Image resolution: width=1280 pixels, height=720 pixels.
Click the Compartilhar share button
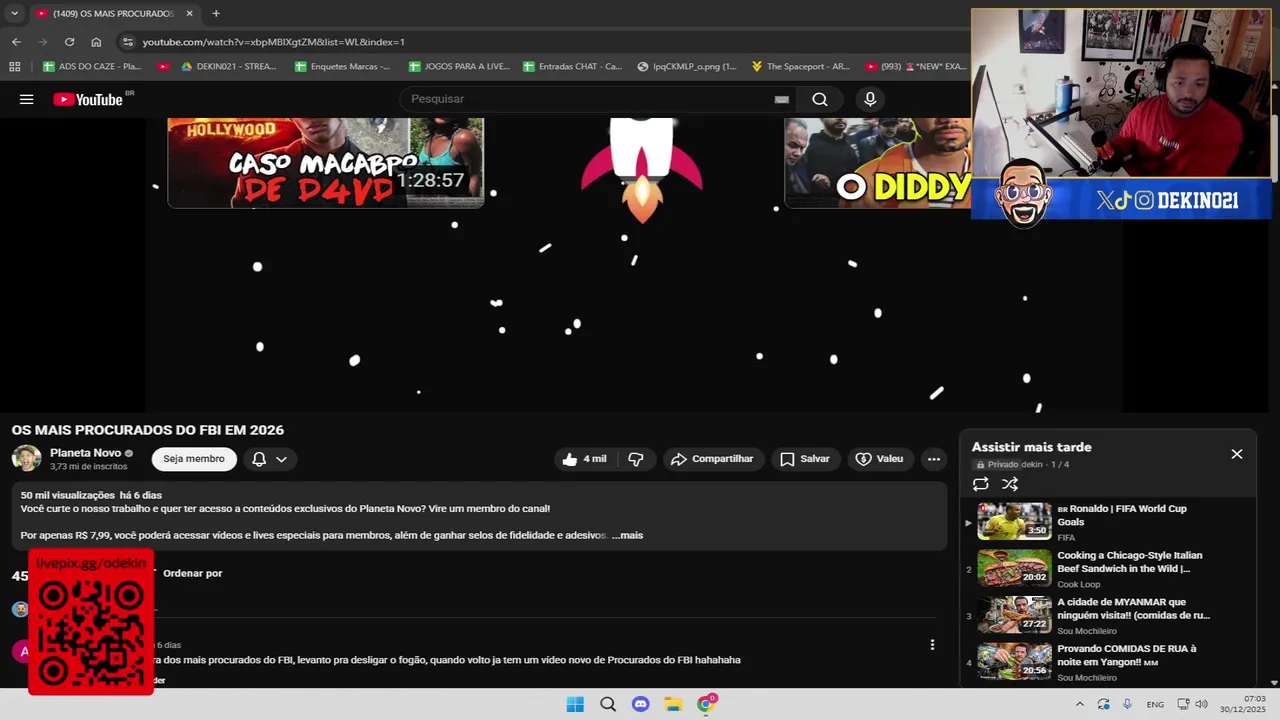coord(712,459)
